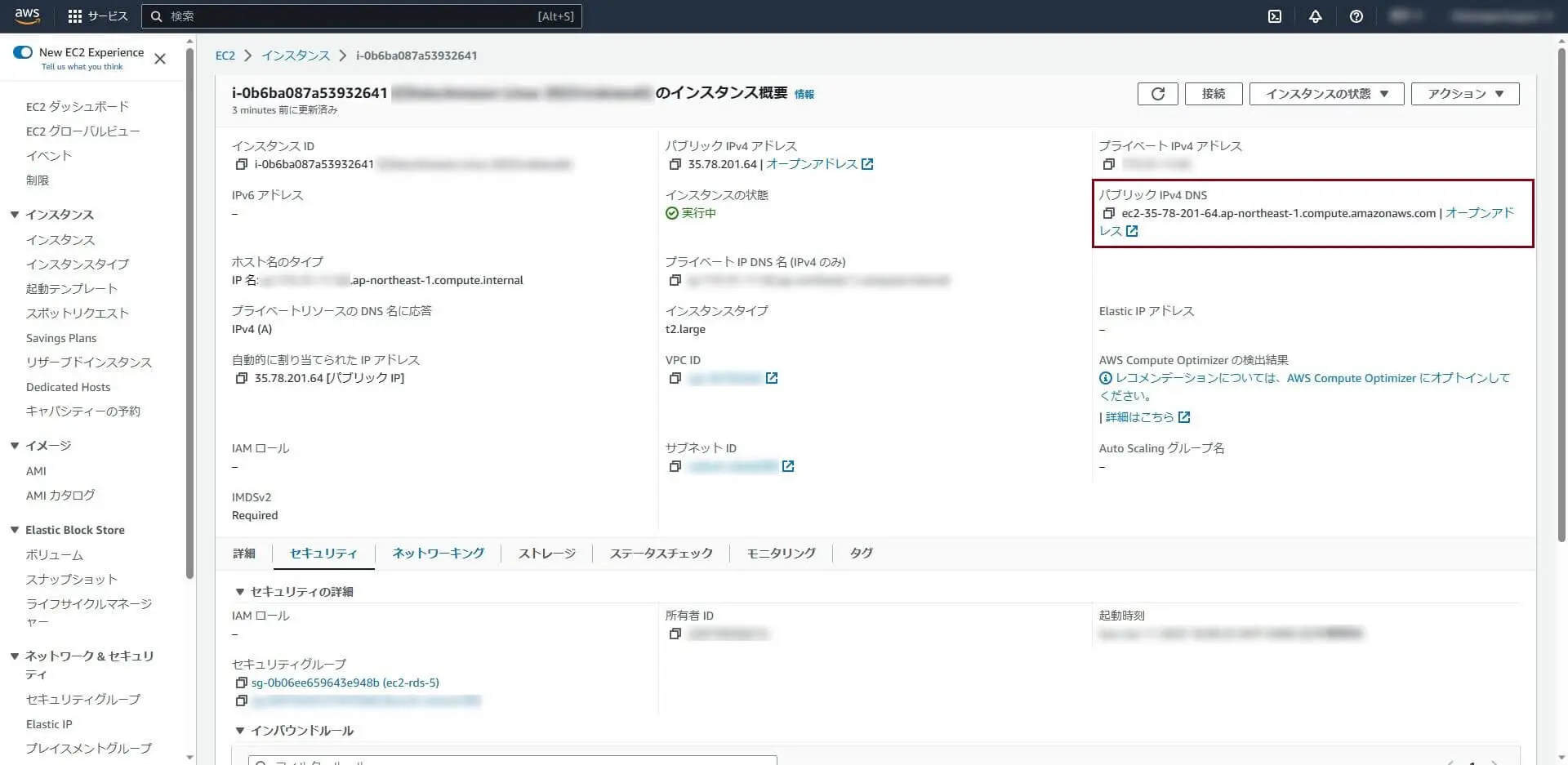Open 起動テンプレート in the sidebar
This screenshot has width=1568, height=765.
pos(72,289)
